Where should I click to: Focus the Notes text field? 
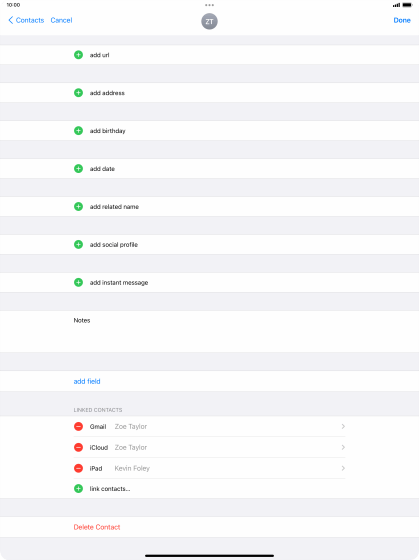click(209, 331)
